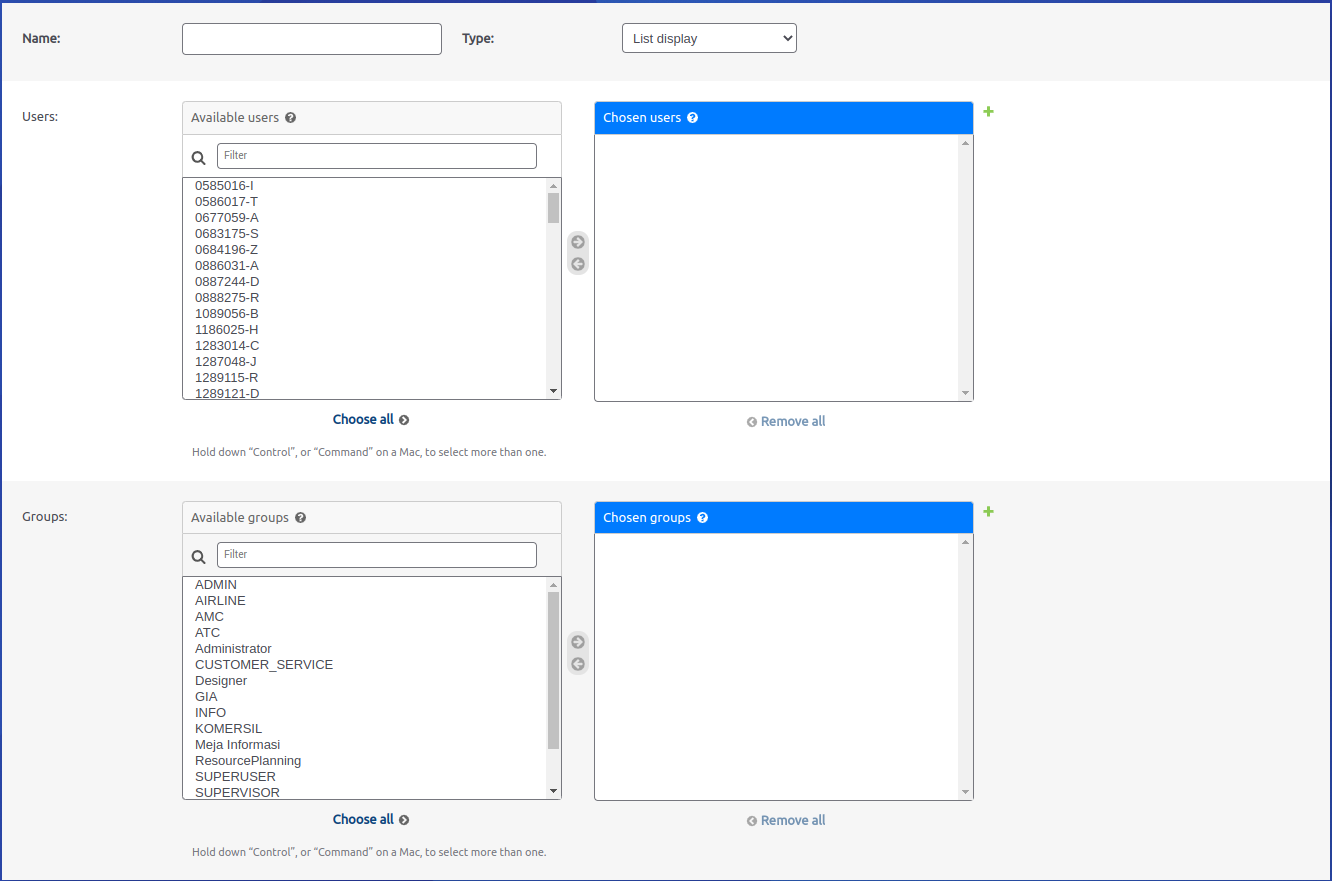1332x881 pixels.
Task: Click Remove all under Chosen users
Action: pos(786,422)
